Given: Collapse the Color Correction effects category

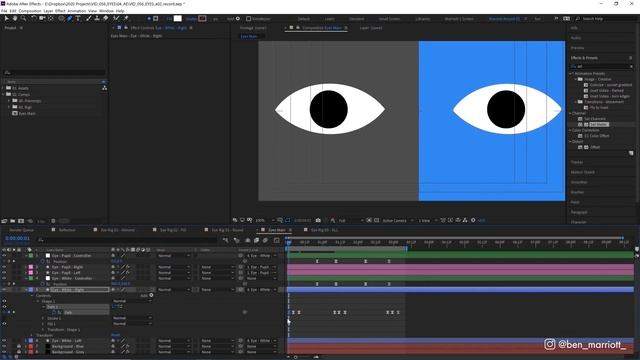Looking at the screenshot, I should tap(571, 130).
